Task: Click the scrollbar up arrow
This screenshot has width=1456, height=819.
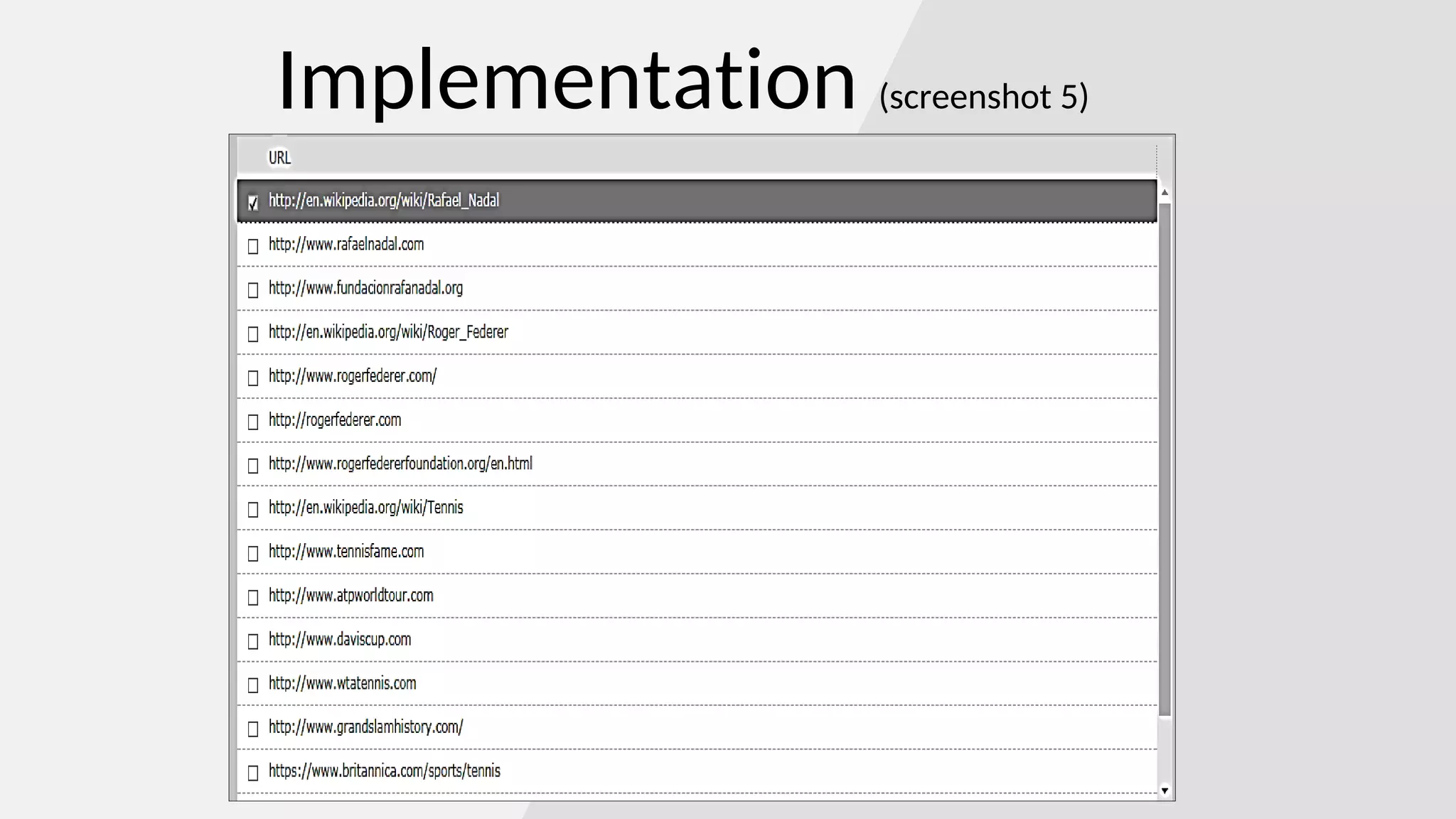Action: click(x=1165, y=193)
